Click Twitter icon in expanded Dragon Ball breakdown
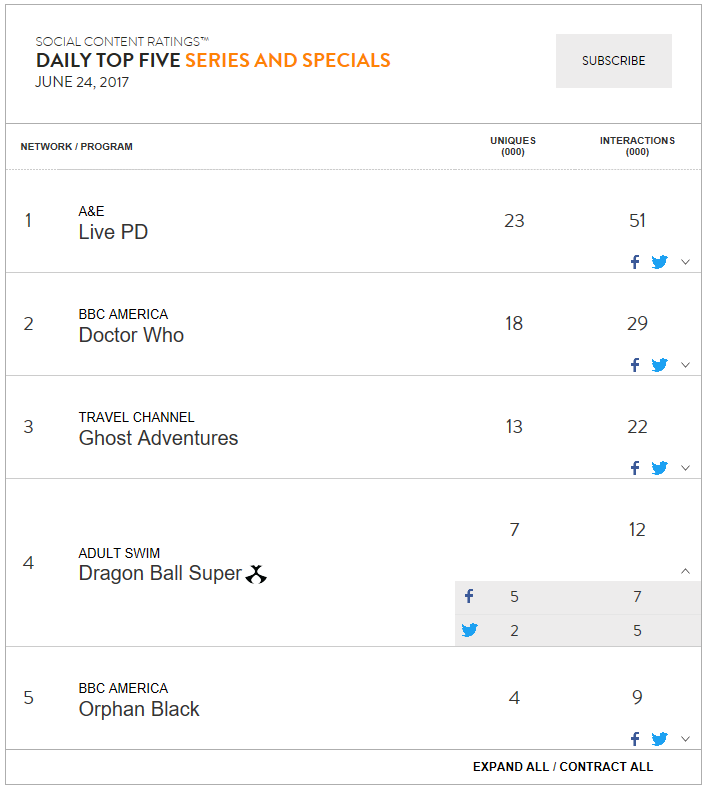Image resolution: width=706 pixels, height=789 pixels. 469,630
